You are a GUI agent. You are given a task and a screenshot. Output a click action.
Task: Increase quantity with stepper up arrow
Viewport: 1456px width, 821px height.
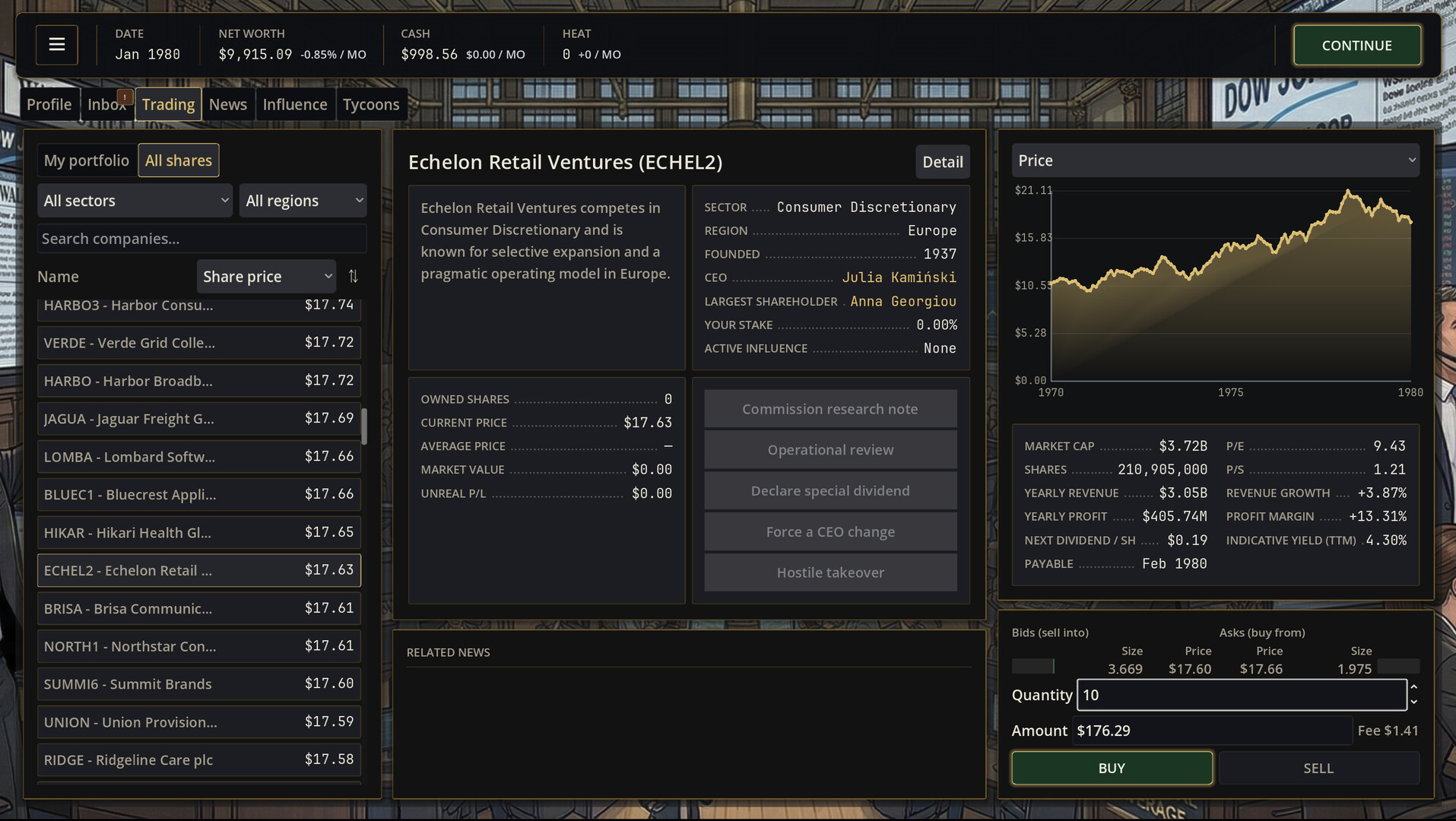coord(1413,687)
